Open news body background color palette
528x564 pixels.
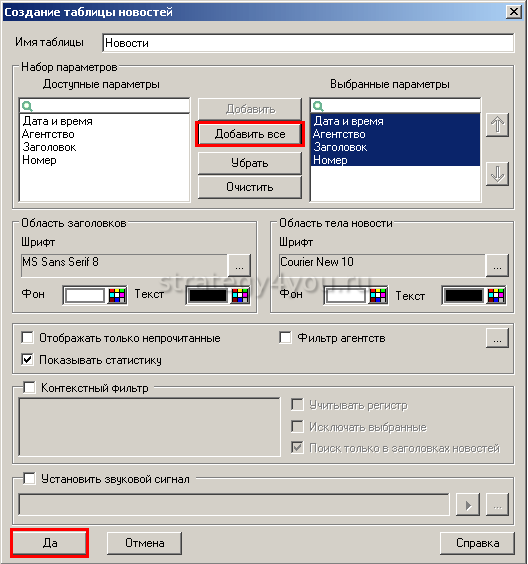pos(378,296)
